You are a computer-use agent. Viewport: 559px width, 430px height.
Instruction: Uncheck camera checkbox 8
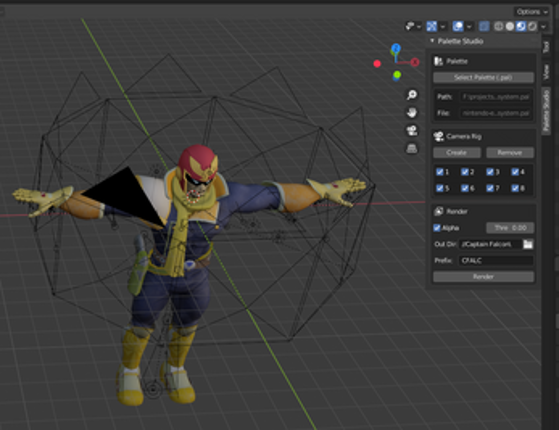[515, 188]
